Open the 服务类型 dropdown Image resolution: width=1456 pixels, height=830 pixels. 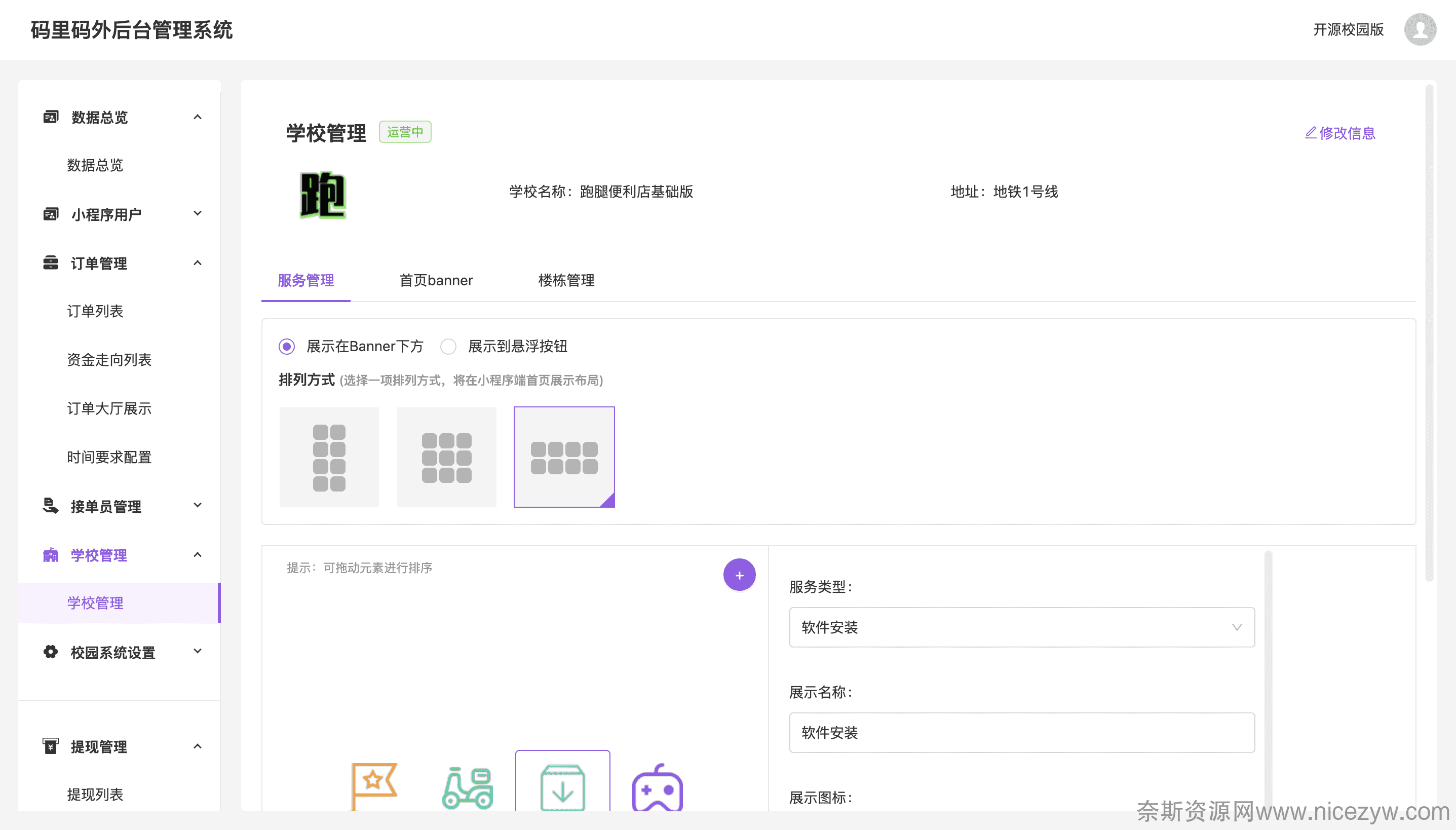click(x=1021, y=627)
